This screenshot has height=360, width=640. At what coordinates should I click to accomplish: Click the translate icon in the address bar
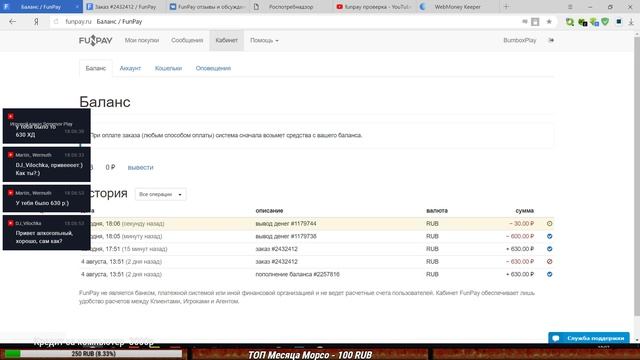[x=524, y=22]
